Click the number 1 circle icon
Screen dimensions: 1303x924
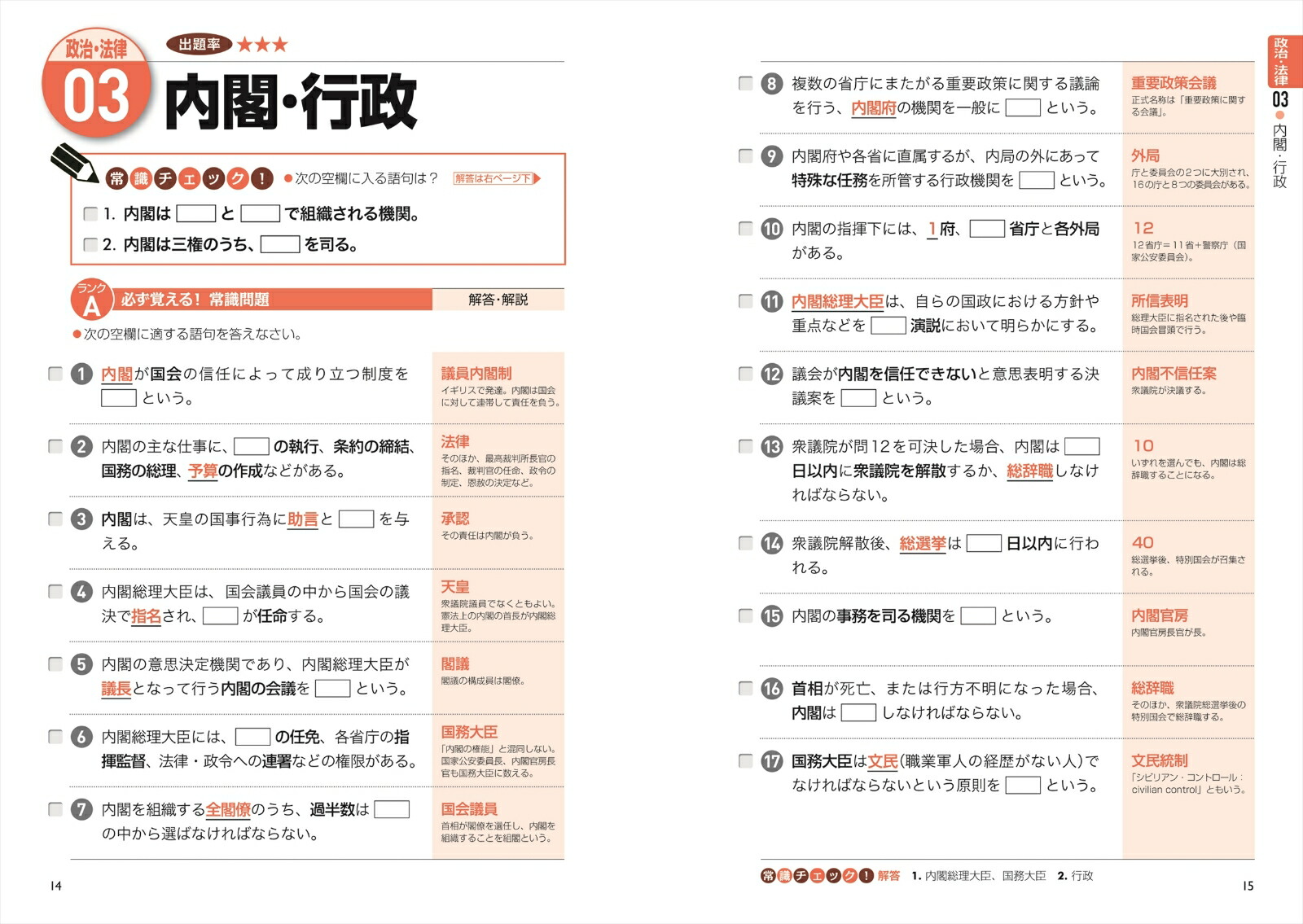81,374
